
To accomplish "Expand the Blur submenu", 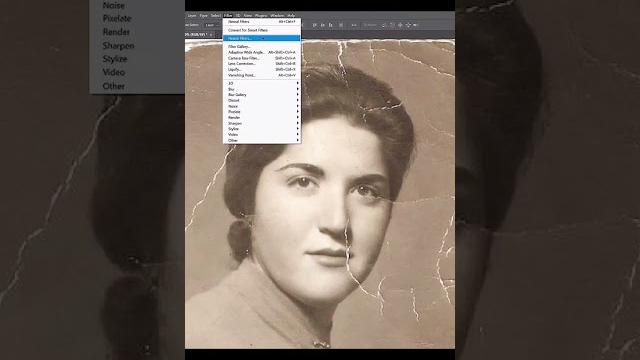I will tap(262, 89).
